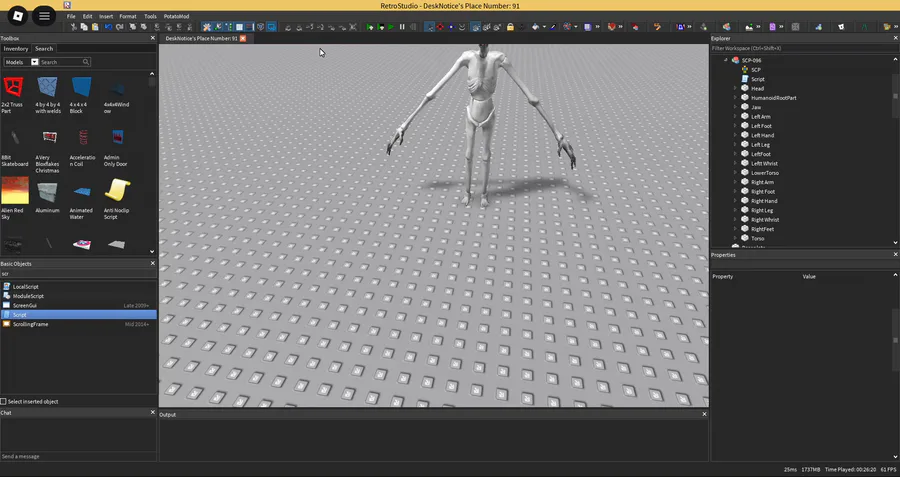Click the yellow padlock Lock tool
Viewport: 900px width, 477px height.
pyautogui.click(x=510, y=27)
